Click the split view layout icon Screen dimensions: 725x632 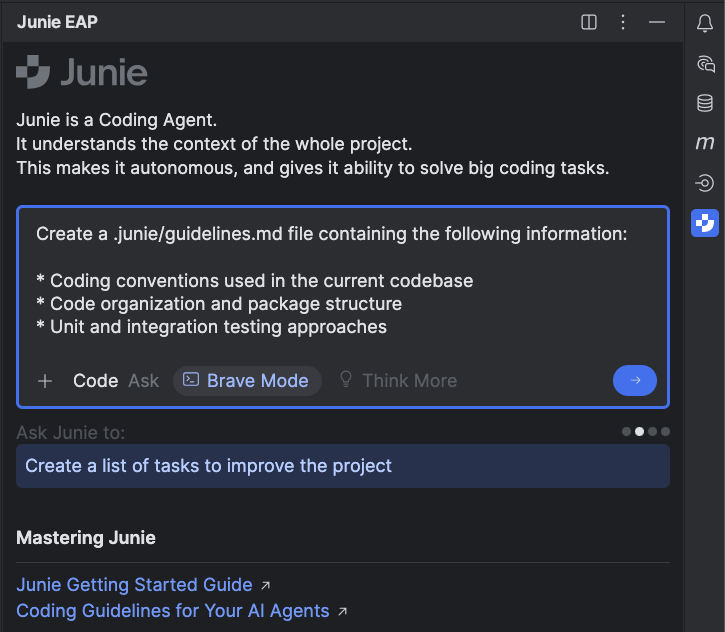pos(589,22)
